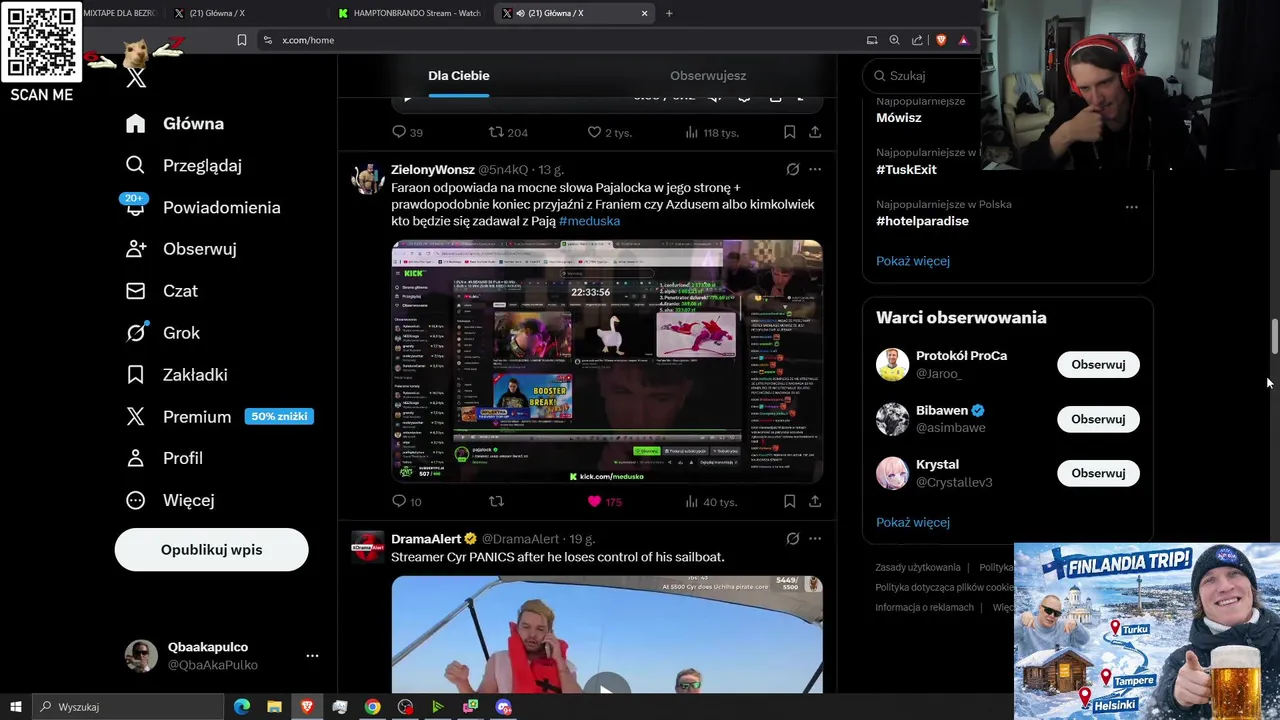
Task: Open trending topic #TuskExit
Action: pos(906,170)
